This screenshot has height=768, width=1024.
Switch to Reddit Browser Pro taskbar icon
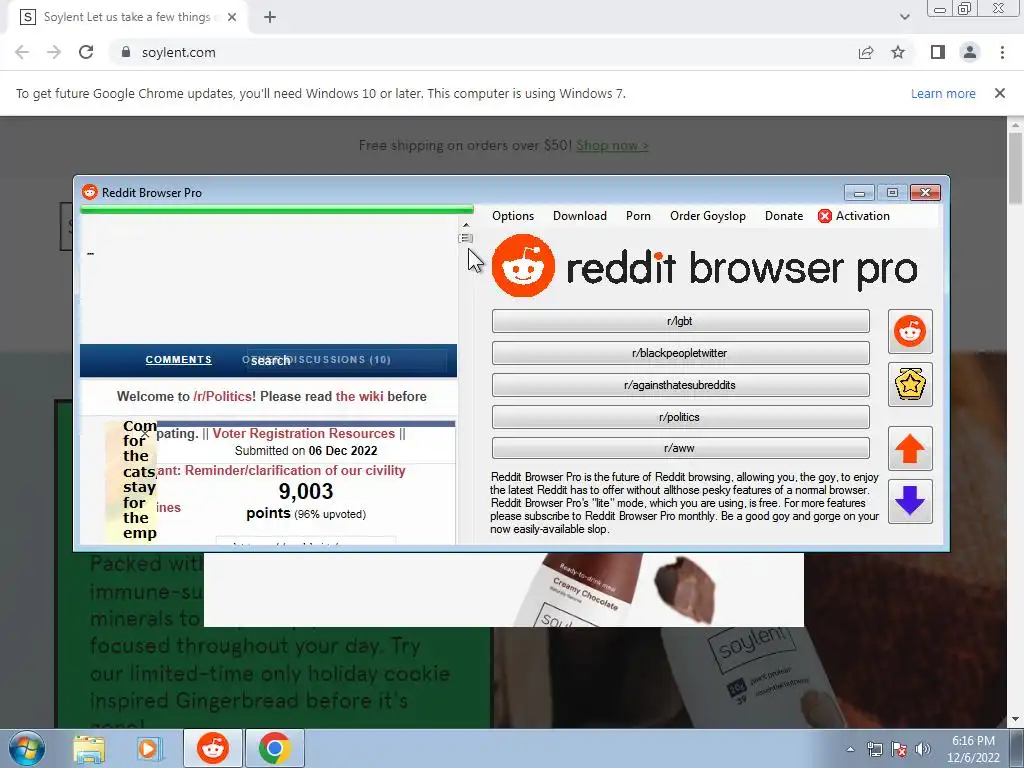[213, 748]
